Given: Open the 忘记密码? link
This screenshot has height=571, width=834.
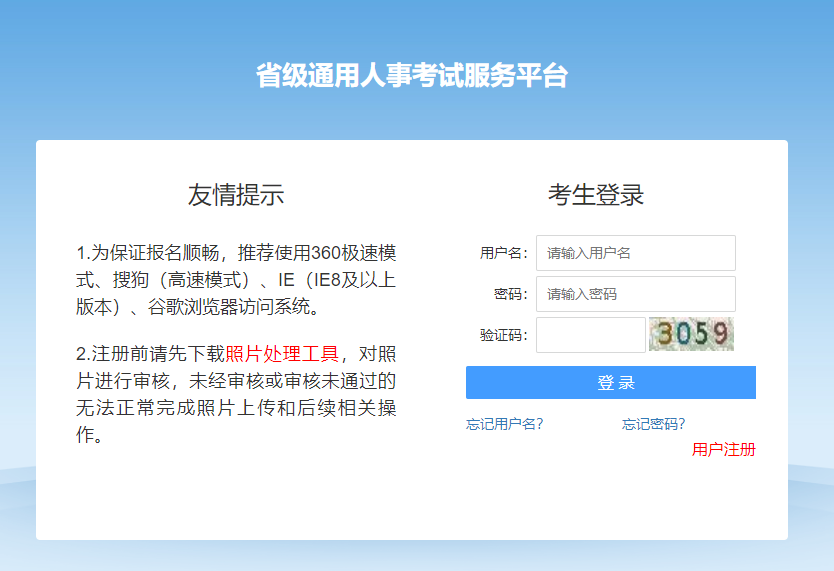Looking at the screenshot, I should point(653,424).
